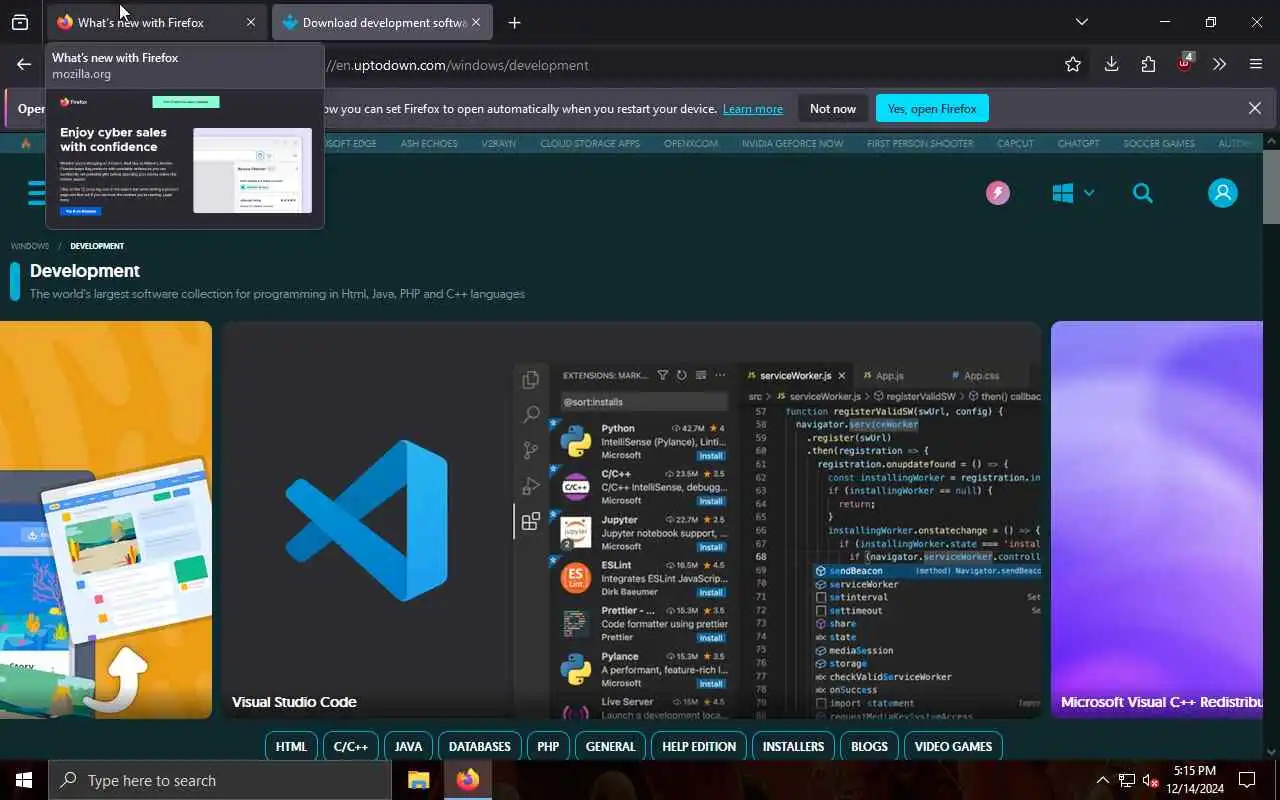Select the JAVA category button
The width and height of the screenshot is (1280, 800).
(x=408, y=746)
